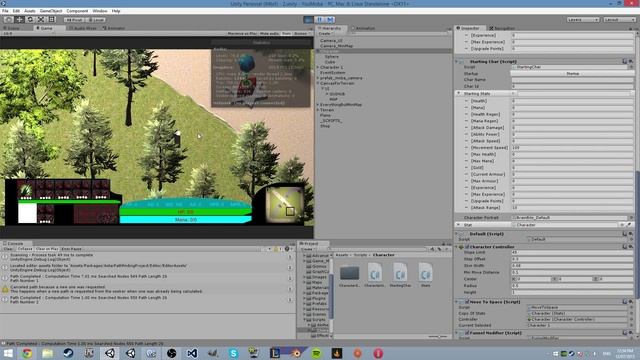Click the Slope Limit field
The width and height of the screenshot is (640, 360).
tap(572, 252)
